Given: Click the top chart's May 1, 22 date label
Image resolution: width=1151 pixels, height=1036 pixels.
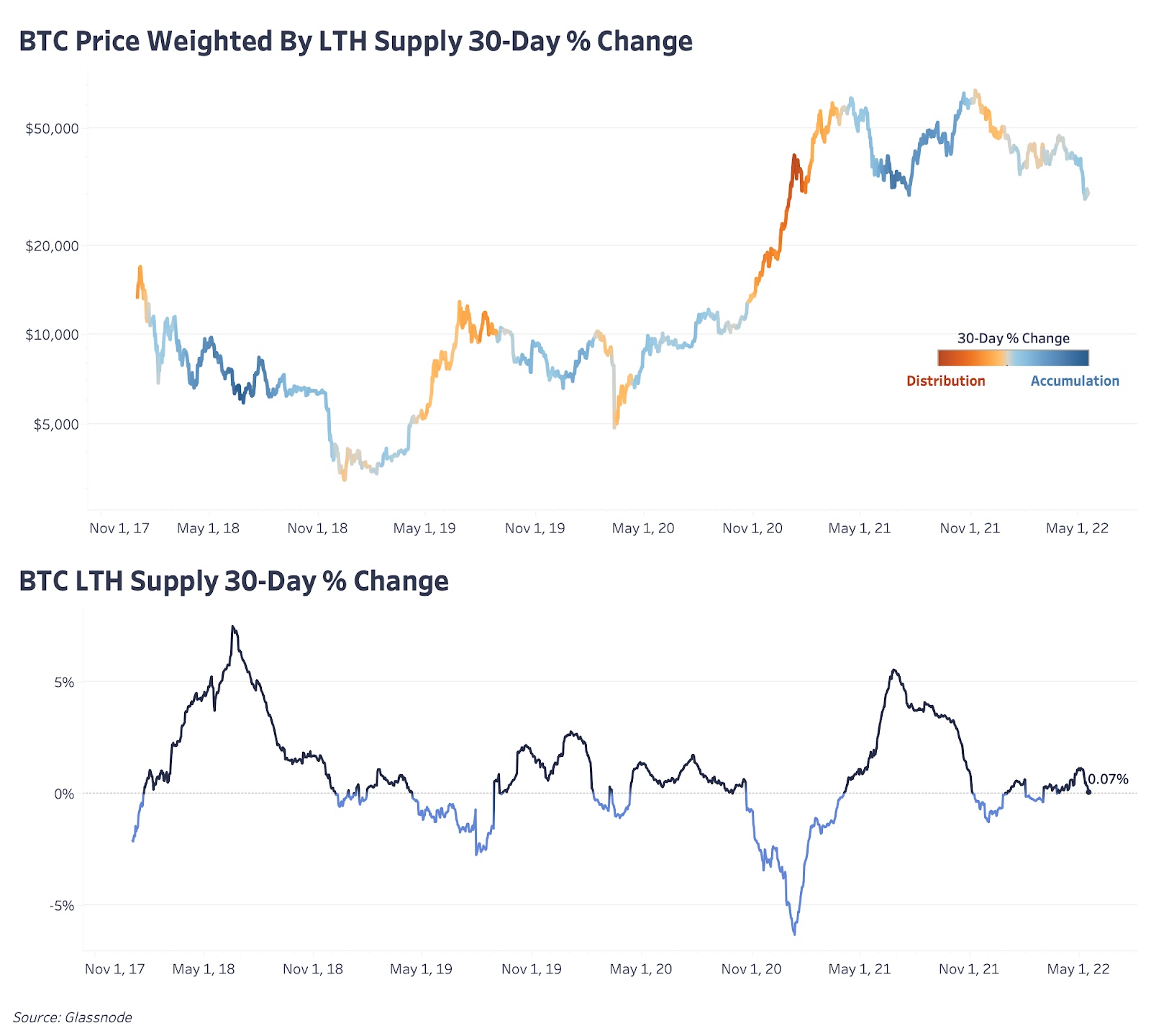Looking at the screenshot, I should (1077, 529).
